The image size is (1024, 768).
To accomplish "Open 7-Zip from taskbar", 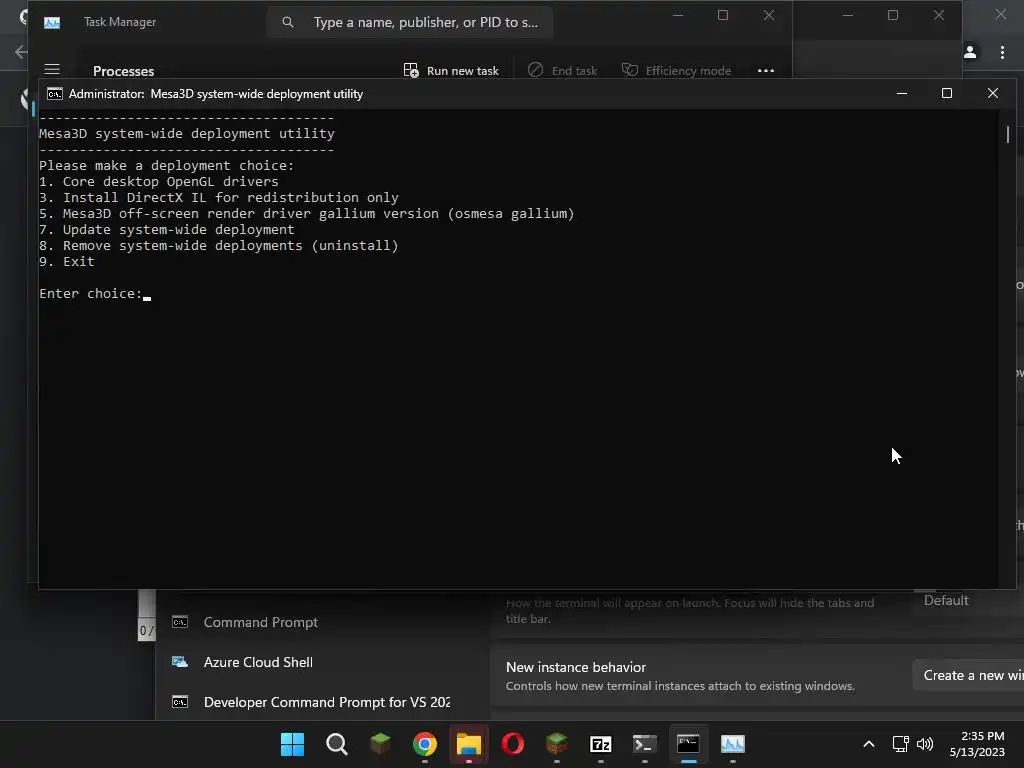I will pyautogui.click(x=600, y=744).
